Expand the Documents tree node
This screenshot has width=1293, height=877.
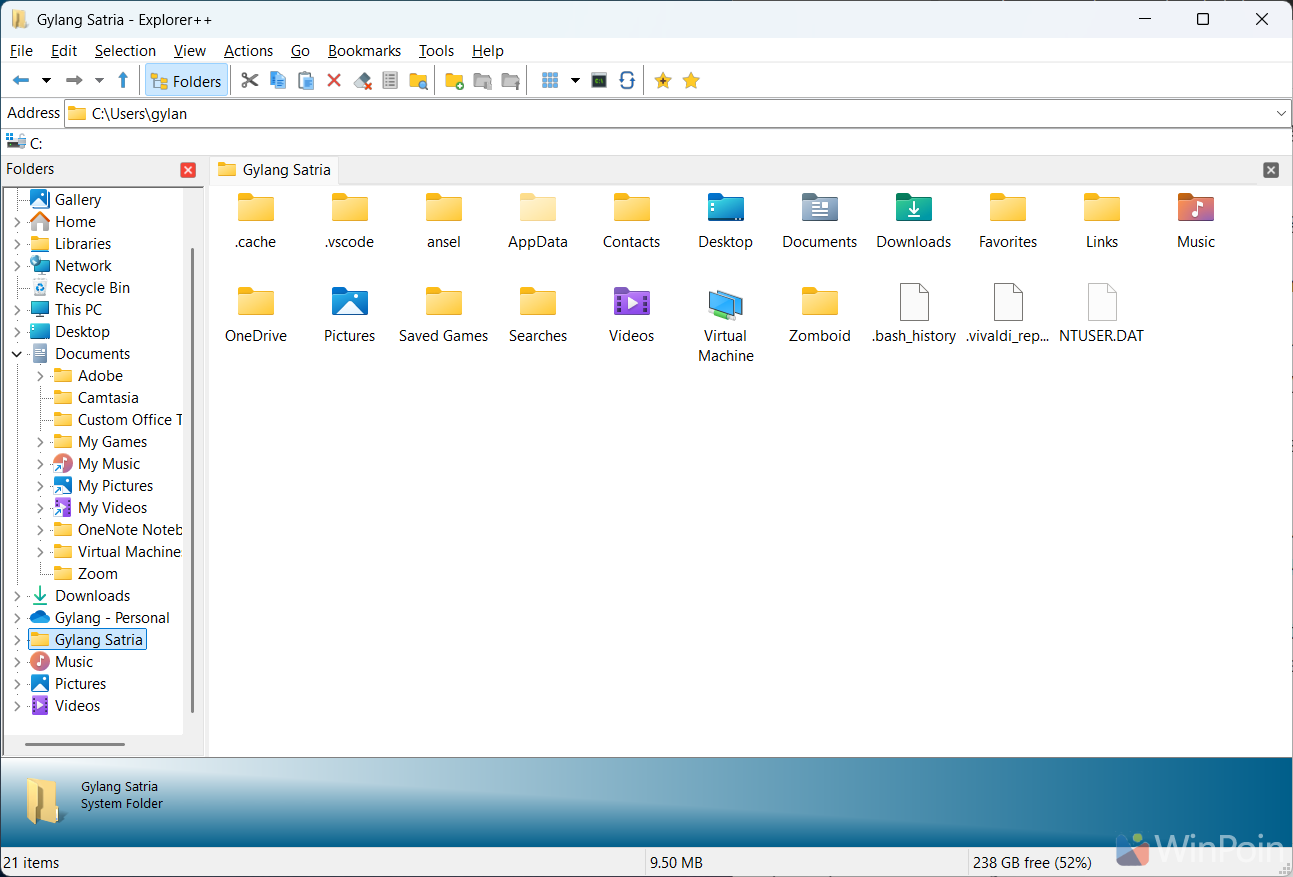pos(16,353)
